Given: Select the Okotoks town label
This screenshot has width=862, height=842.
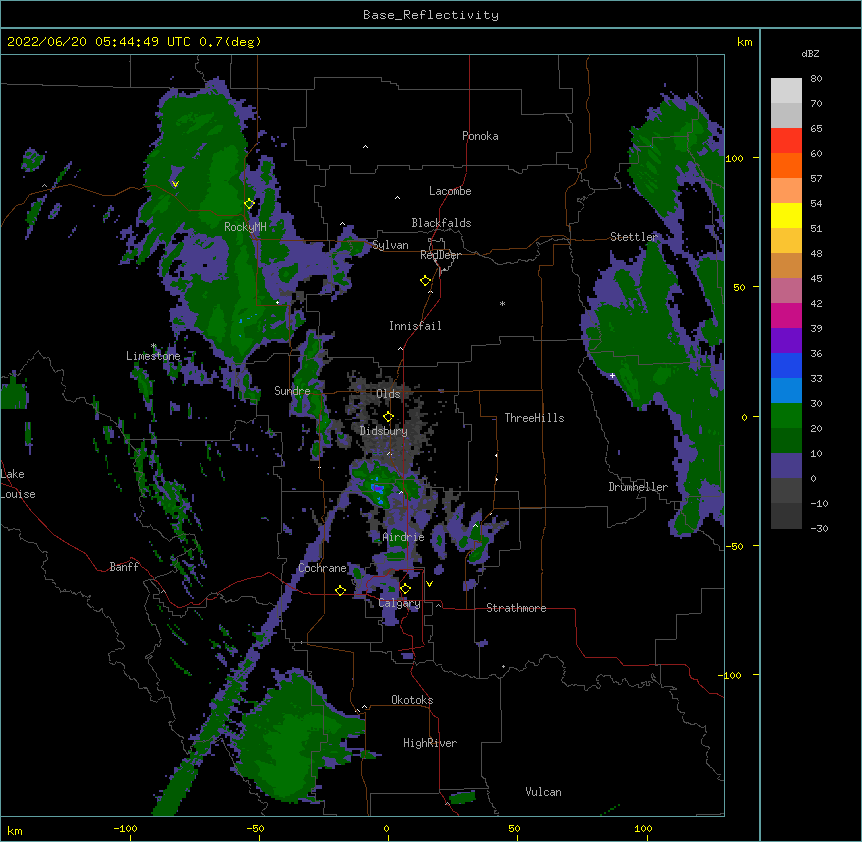Looking at the screenshot, I should 412,700.
